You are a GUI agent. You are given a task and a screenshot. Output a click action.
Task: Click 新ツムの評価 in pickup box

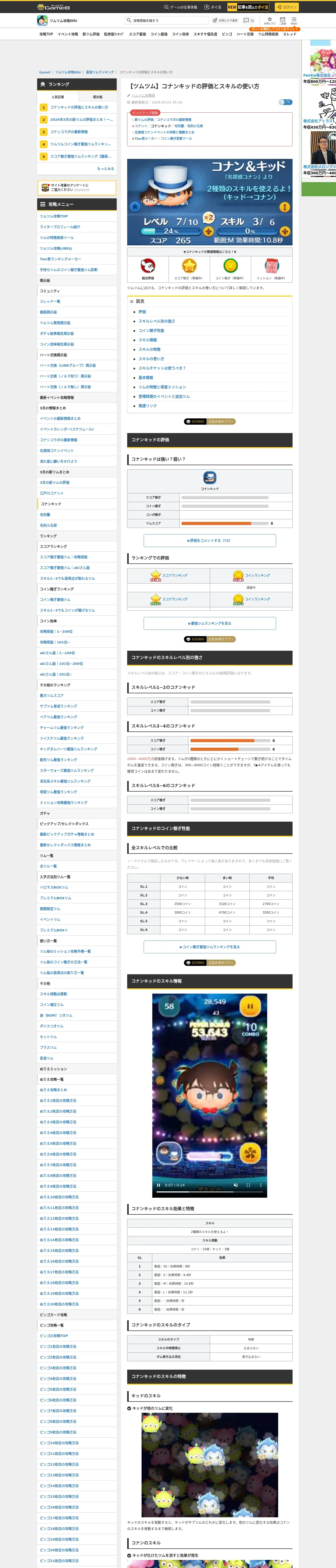click(144, 120)
